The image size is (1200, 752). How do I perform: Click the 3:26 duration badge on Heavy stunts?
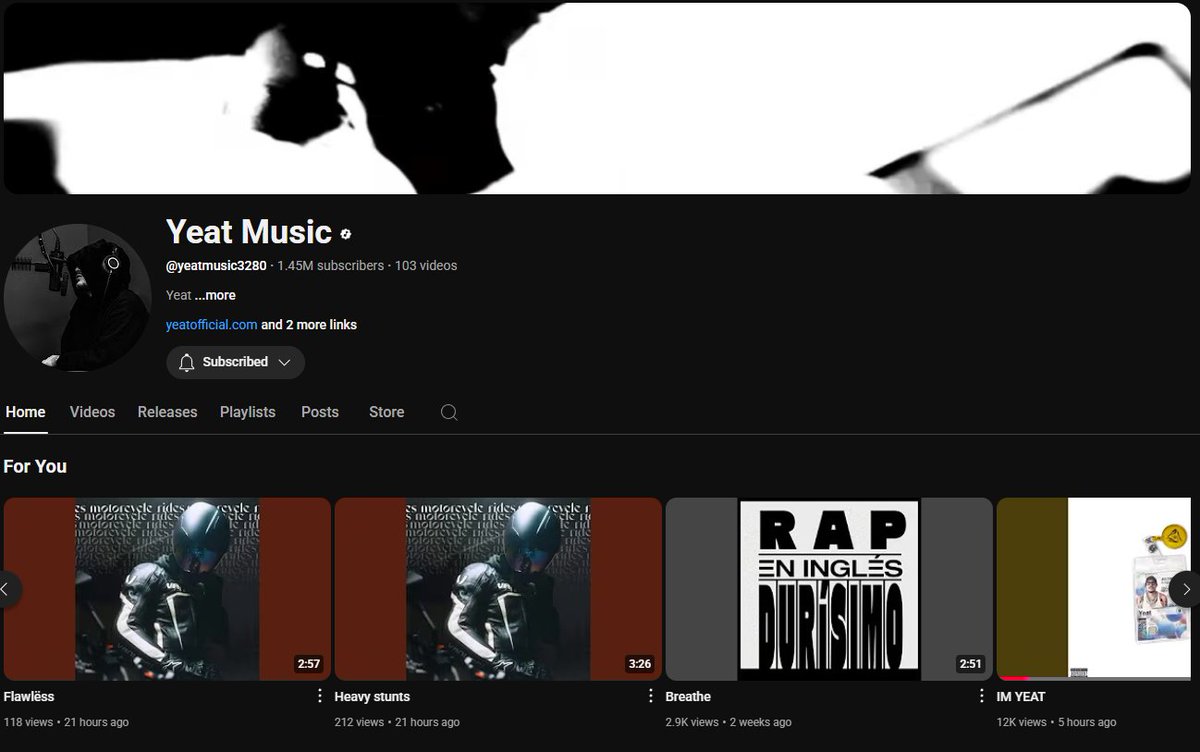[639, 664]
